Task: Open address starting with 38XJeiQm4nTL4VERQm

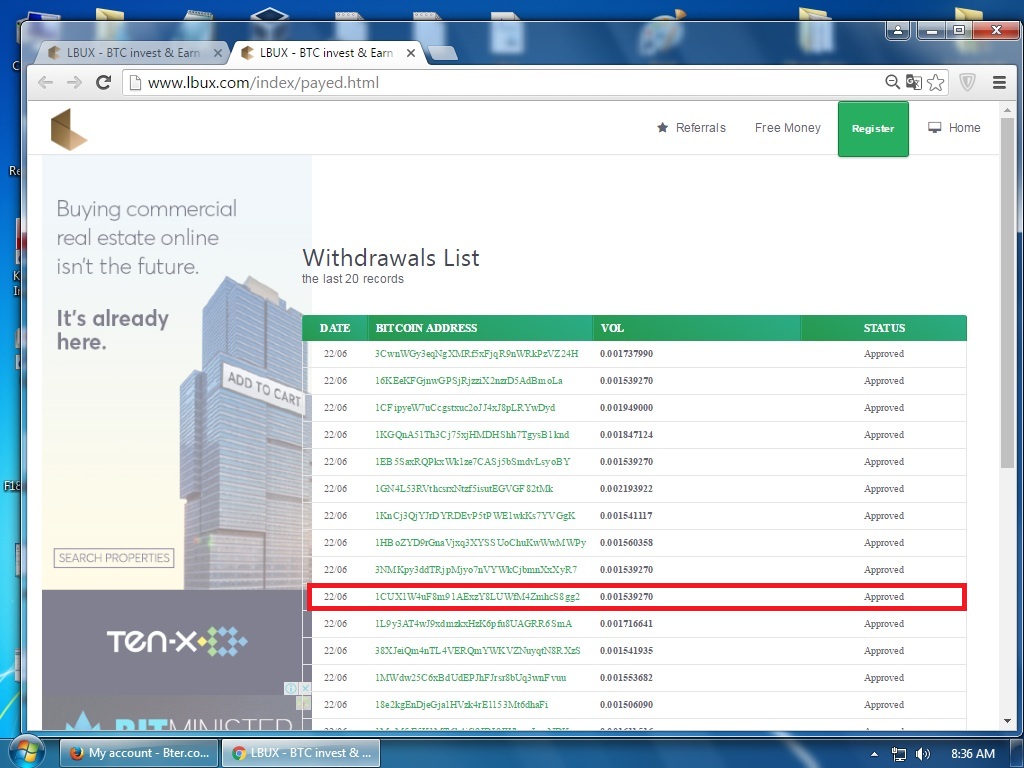Action: point(478,650)
